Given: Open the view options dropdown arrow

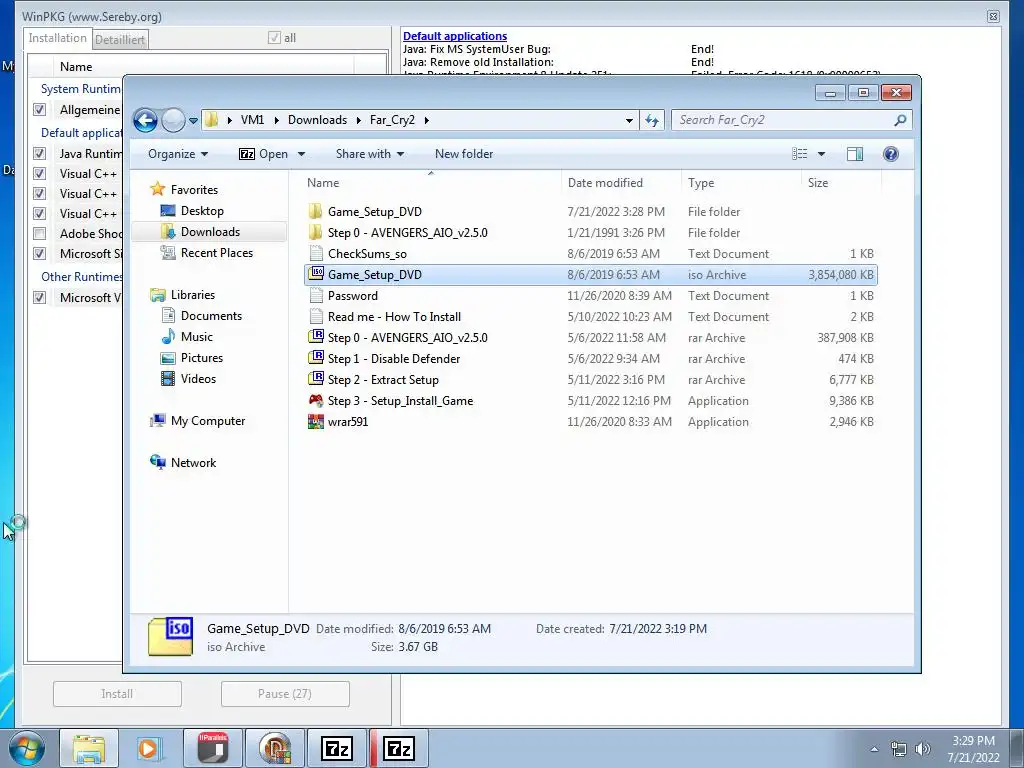Looking at the screenshot, I should coord(822,154).
